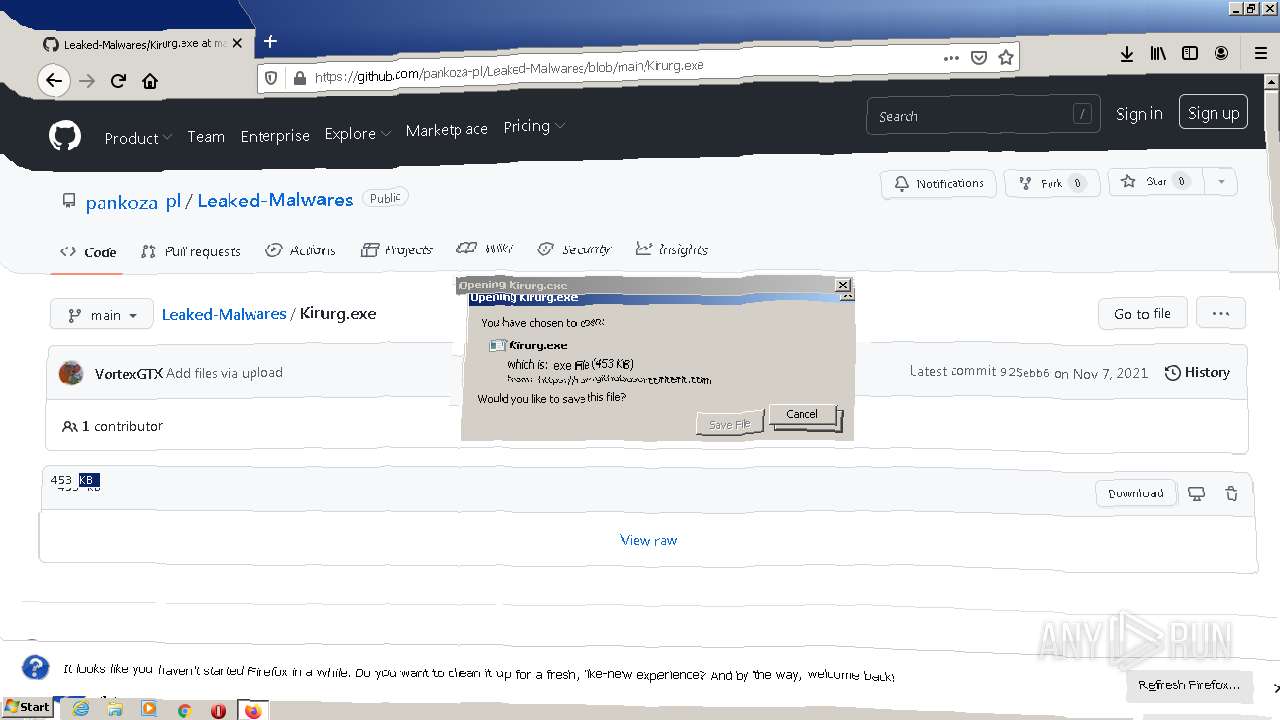
Task: Open the Firefox hamburger menu
Action: pos(1261,54)
